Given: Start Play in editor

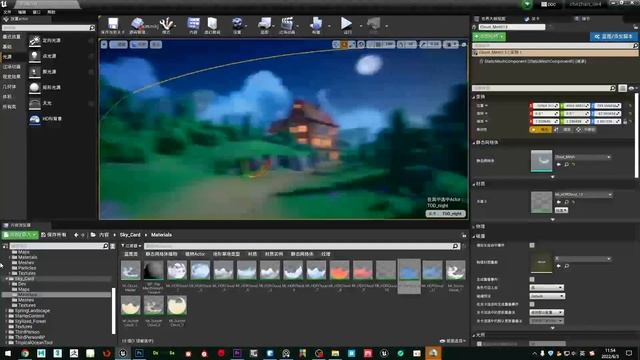Looking at the screenshot, I should (347, 23).
